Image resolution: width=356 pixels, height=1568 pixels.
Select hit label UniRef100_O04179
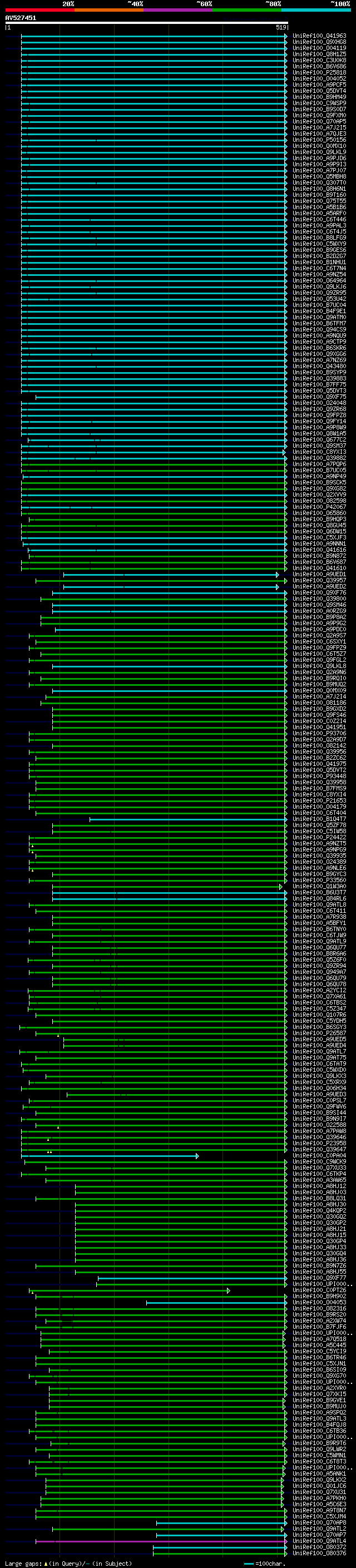(319, 807)
